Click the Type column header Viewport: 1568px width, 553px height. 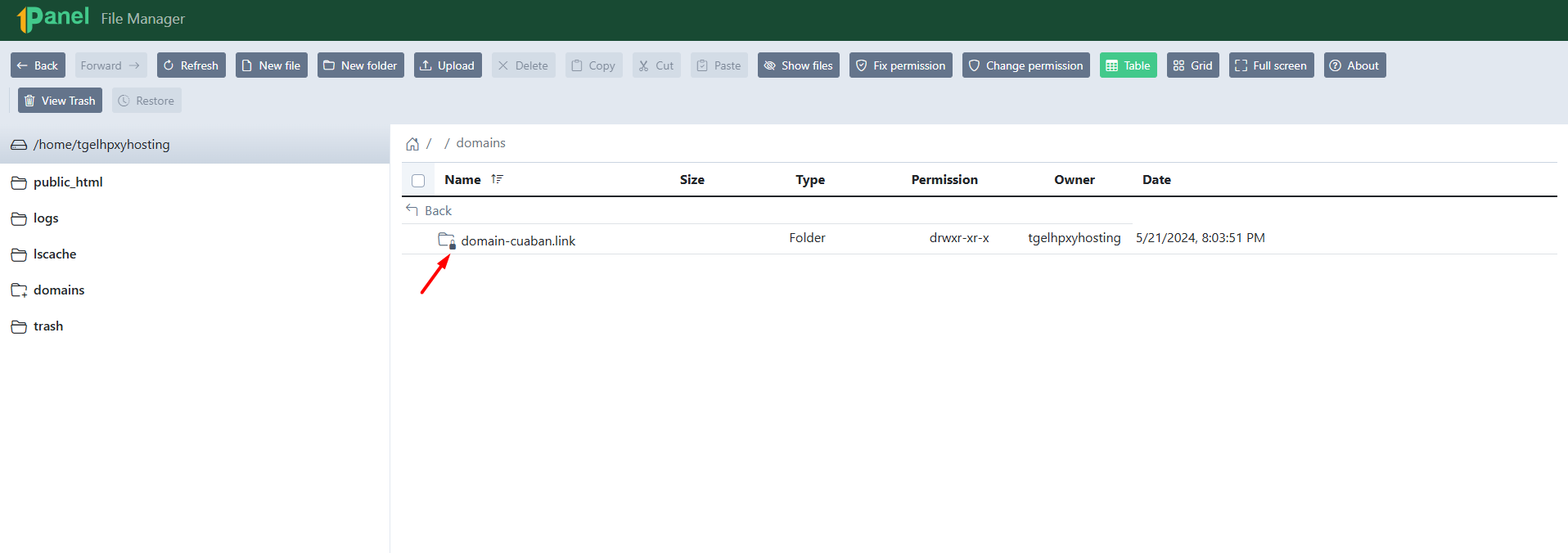tap(810, 180)
